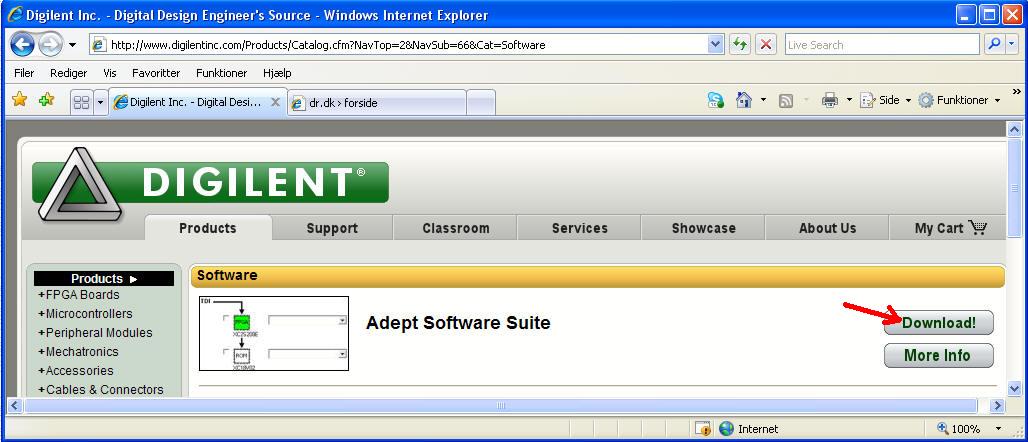Viewport: 1028px width, 442px height.
Task: Select the Classroom navigation tab
Action: tap(456, 228)
